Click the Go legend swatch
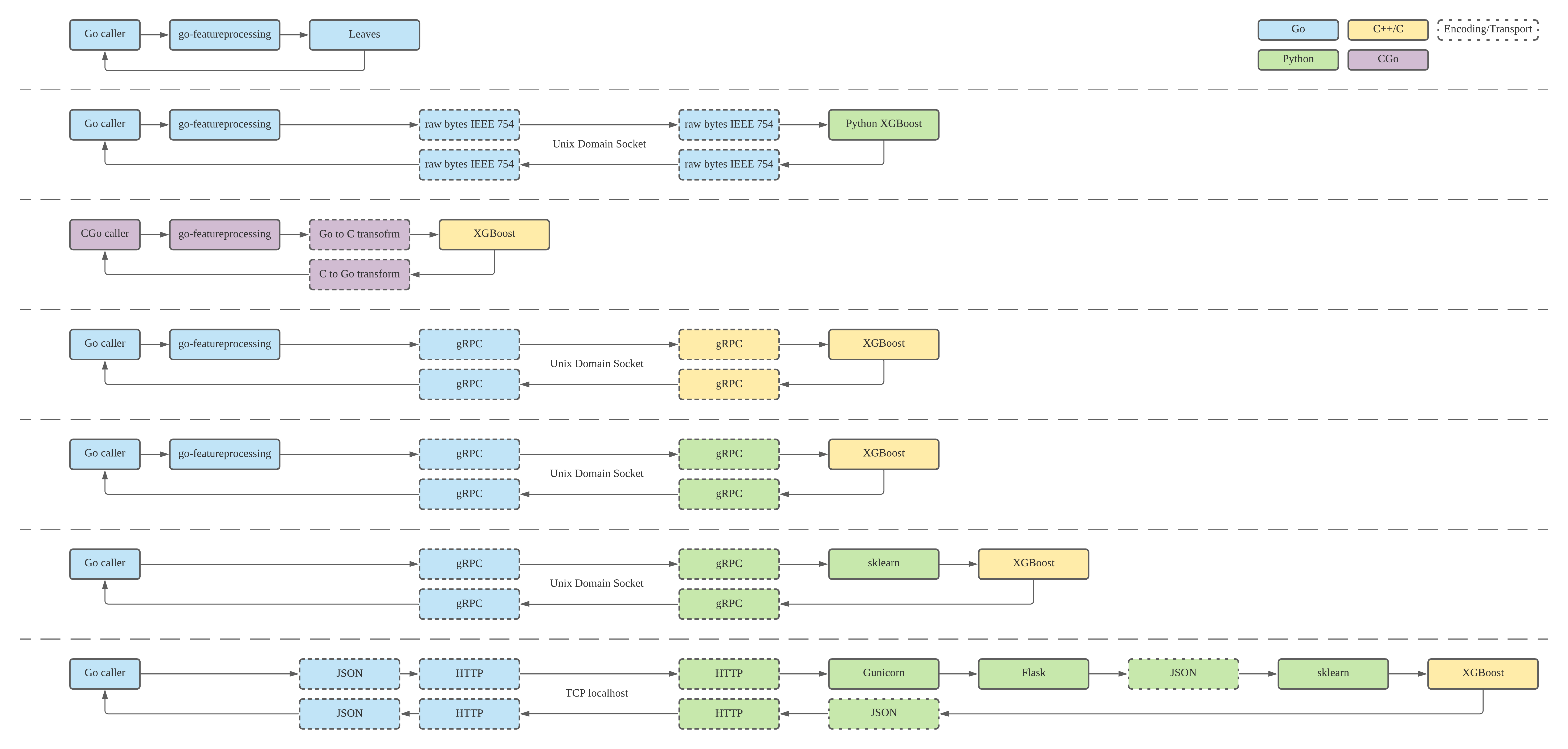 (1298, 29)
